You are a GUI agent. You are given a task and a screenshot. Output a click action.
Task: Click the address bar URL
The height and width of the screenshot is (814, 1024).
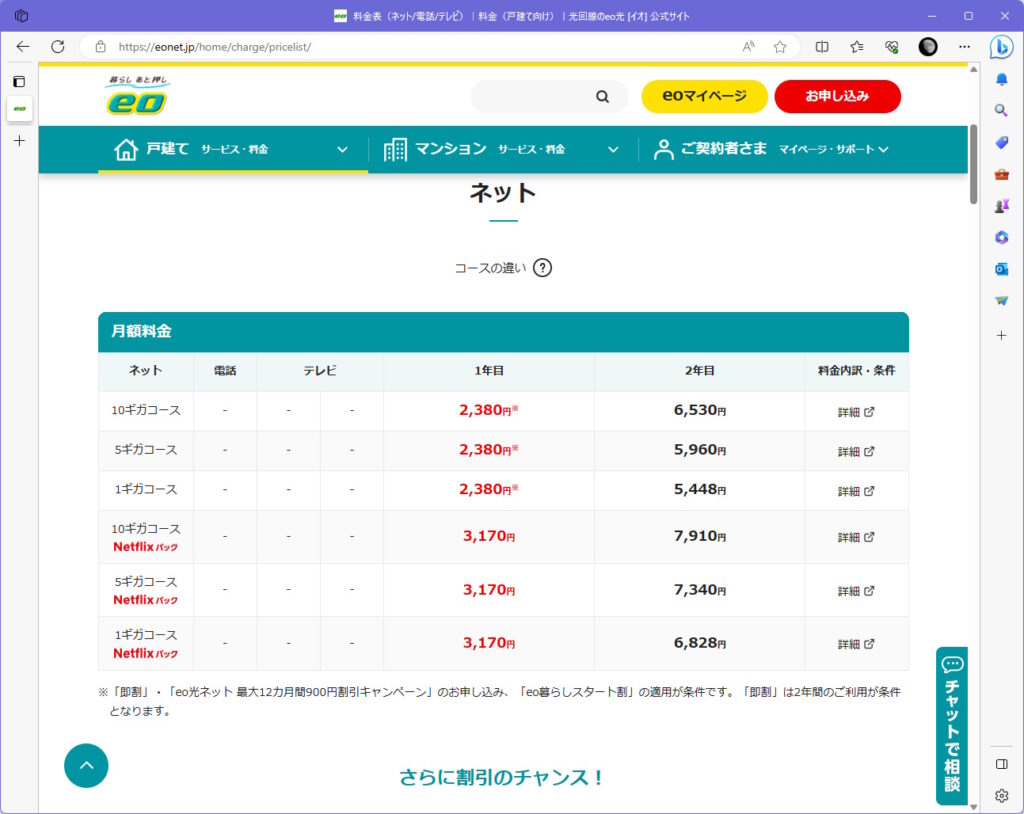coord(215,47)
